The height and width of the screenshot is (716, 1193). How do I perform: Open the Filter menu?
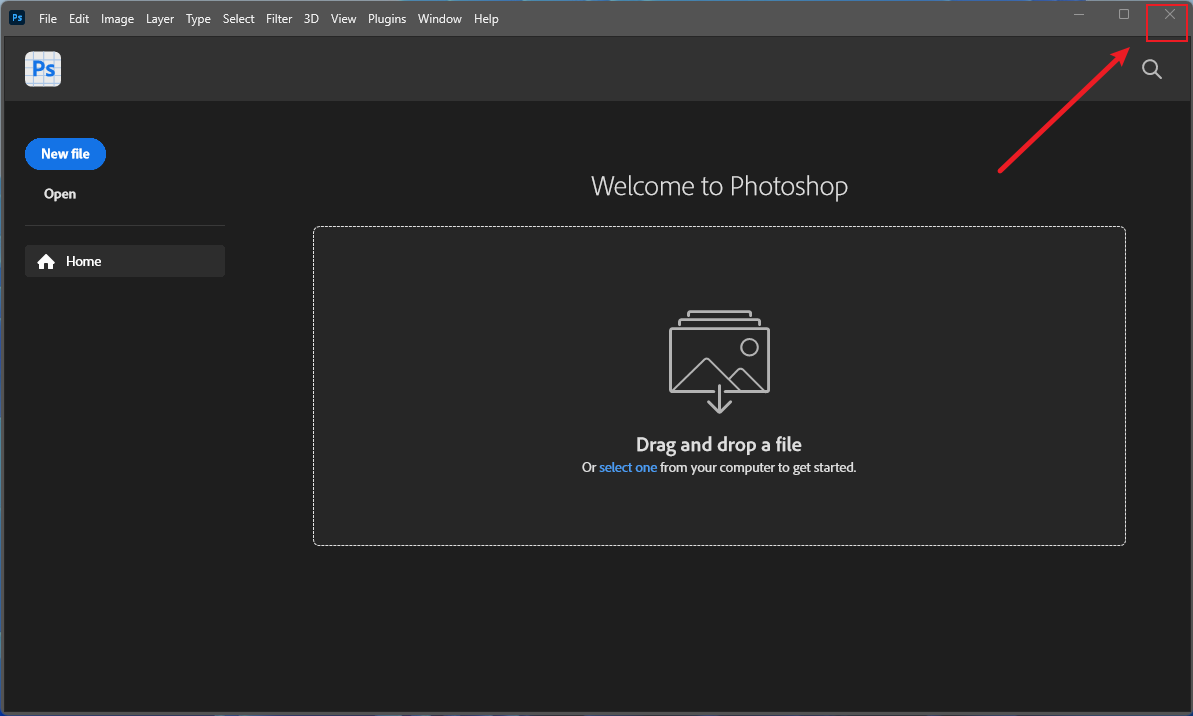[x=278, y=19]
